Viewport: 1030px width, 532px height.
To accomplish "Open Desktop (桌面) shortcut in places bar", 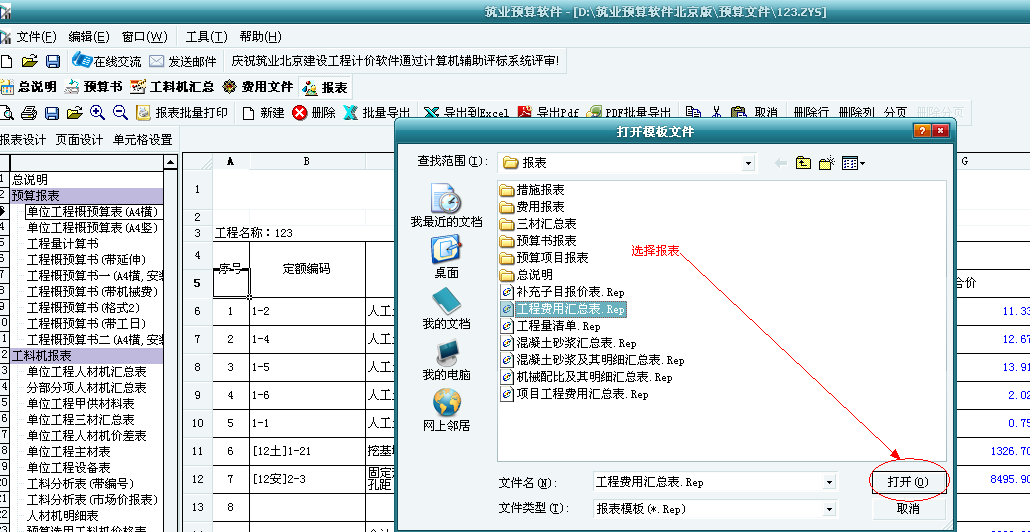I will click(446, 255).
